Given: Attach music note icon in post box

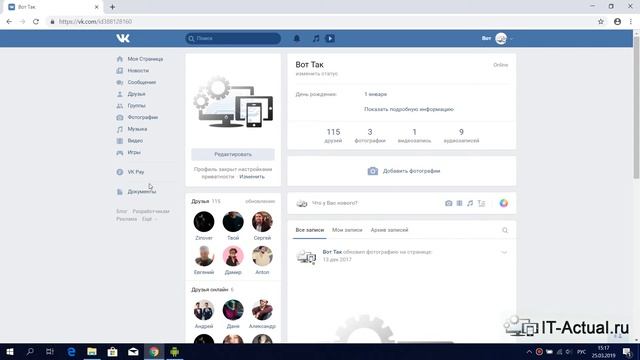Looking at the screenshot, I should pos(470,203).
